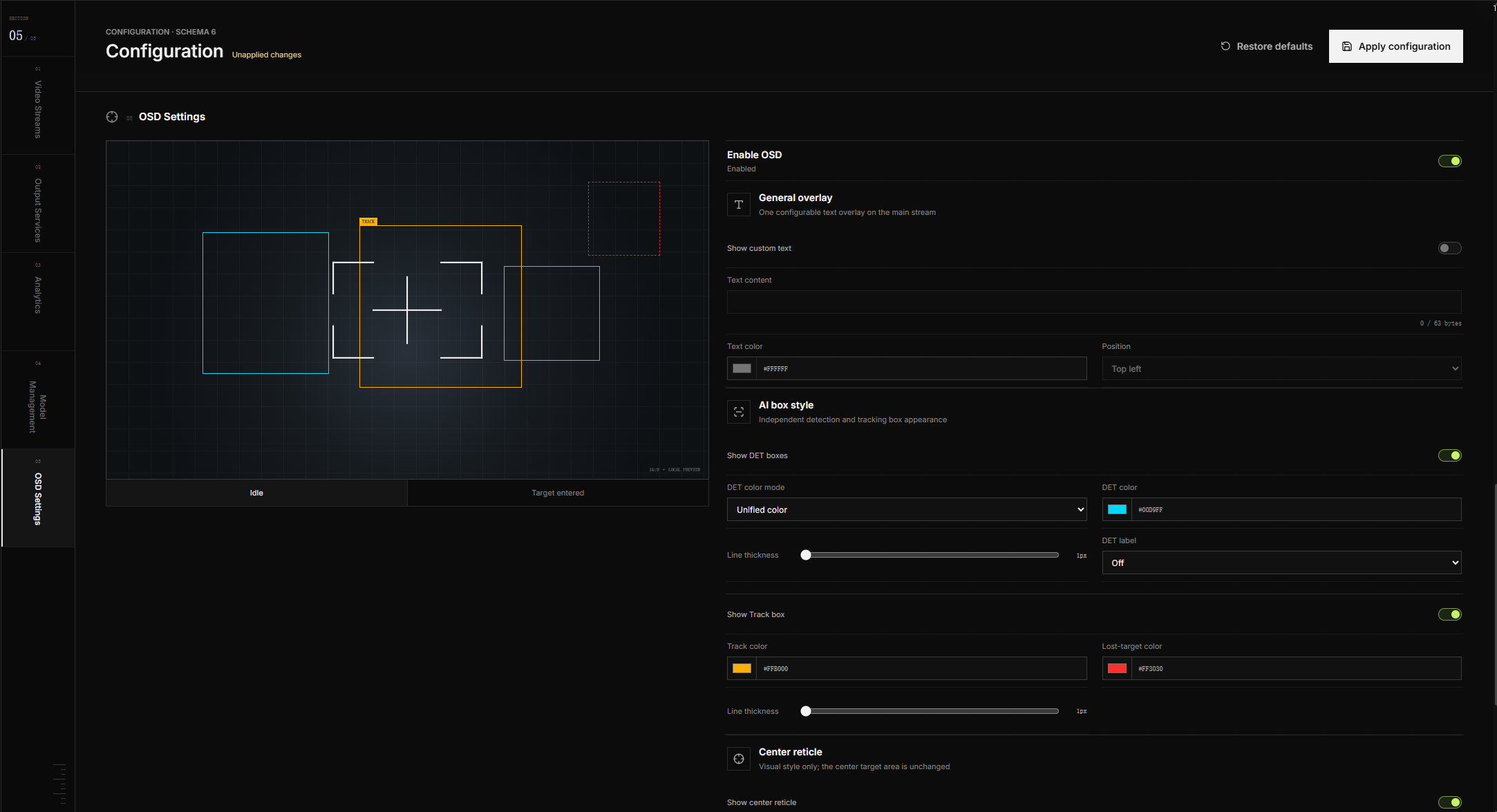Click the page vertical scrollbar
The image size is (1497, 812).
coord(1495,594)
